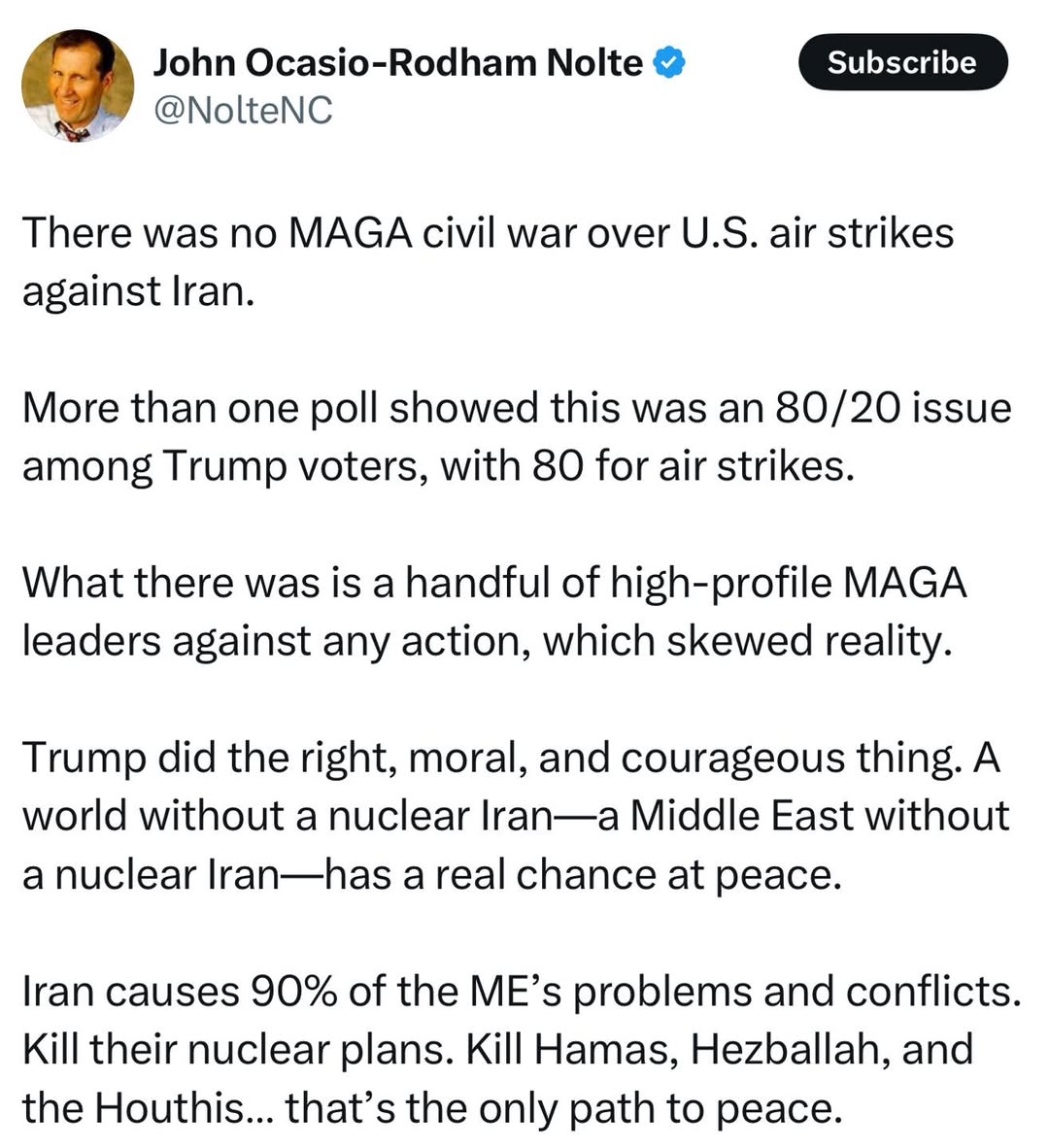Screen dimensions: 1049x1148
Task: Click the phrase 'high-profile' in the tweet
Action: click(x=721, y=585)
